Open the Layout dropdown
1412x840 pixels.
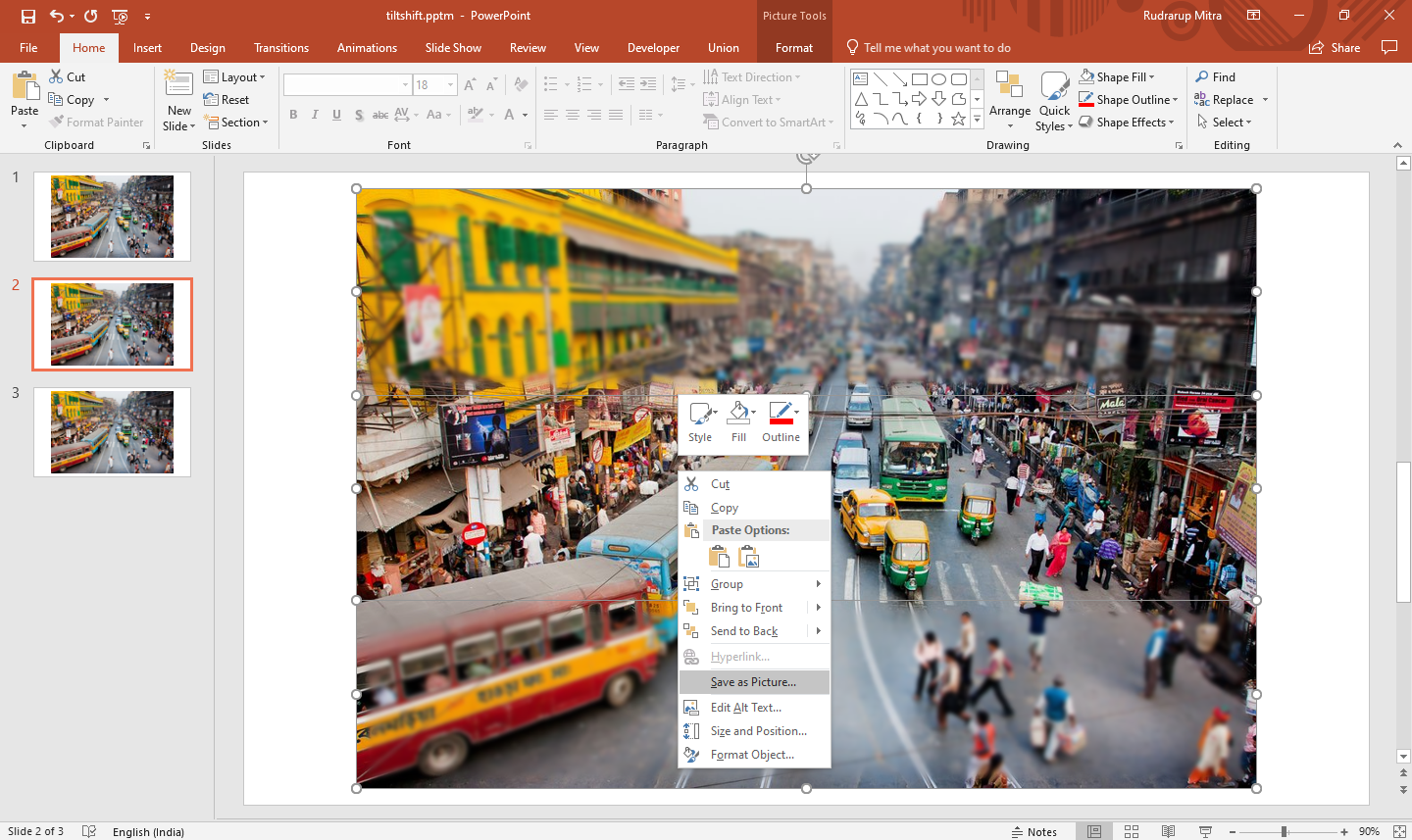[234, 76]
